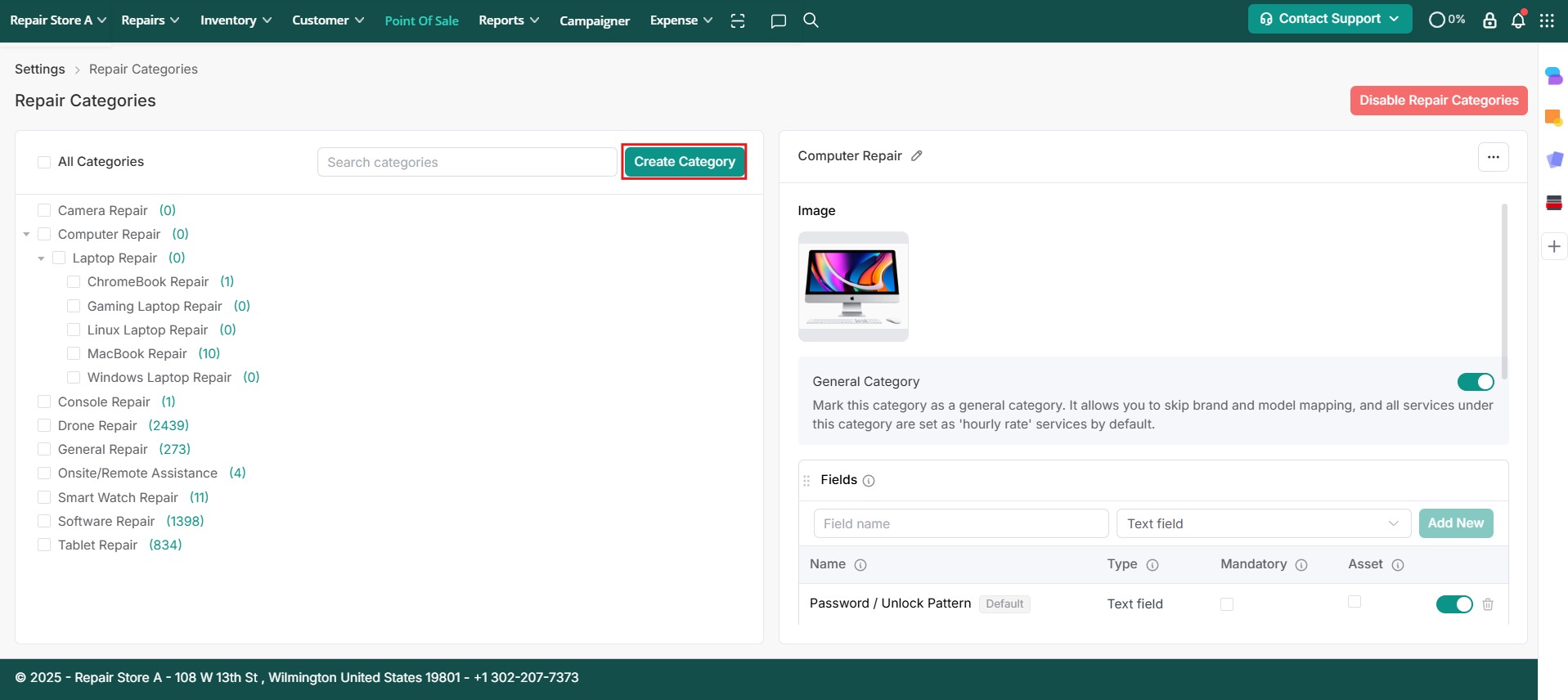Open the three-dot options menu for category

coord(1493,157)
